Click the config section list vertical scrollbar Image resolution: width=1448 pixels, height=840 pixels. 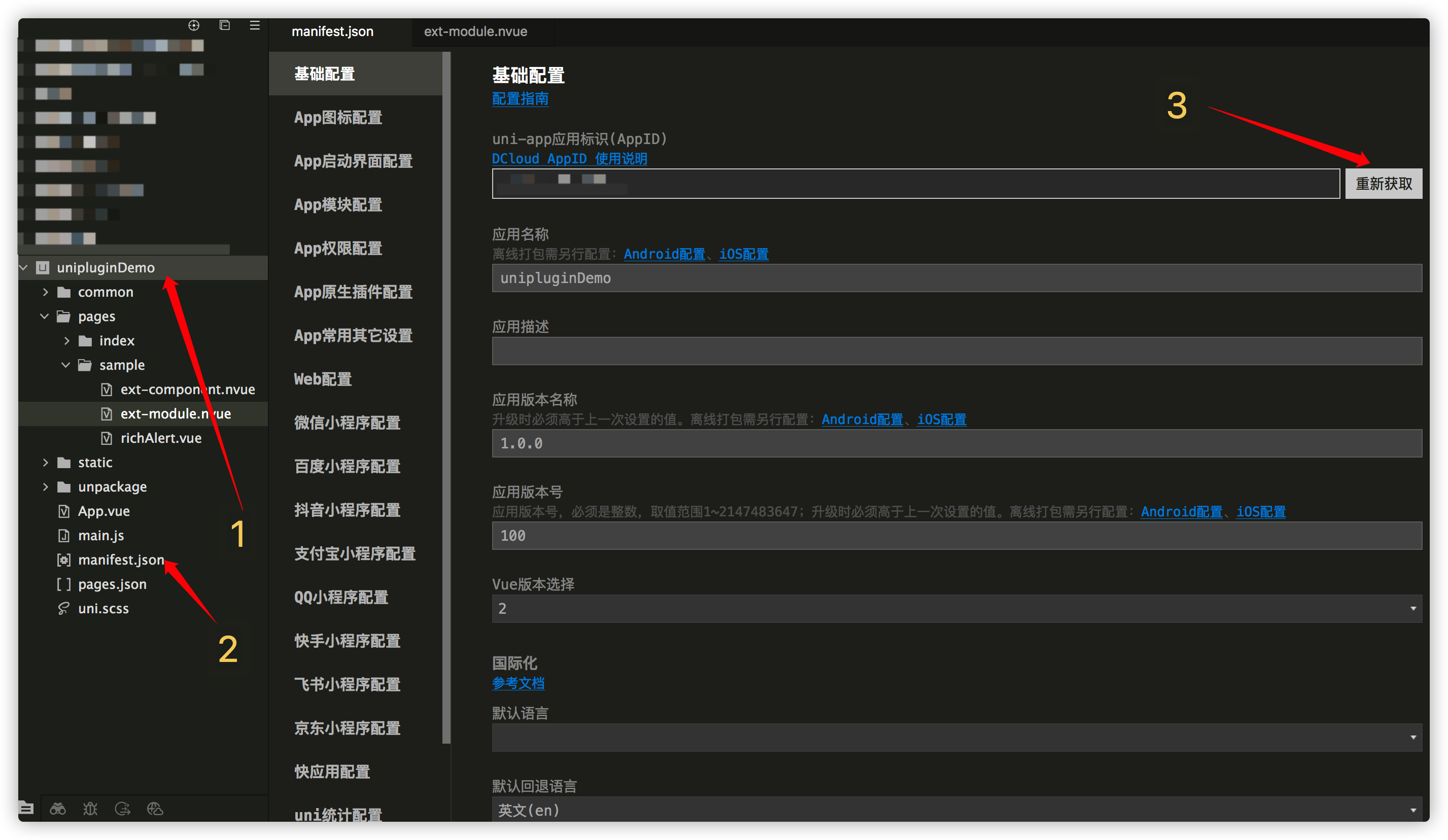click(x=446, y=398)
